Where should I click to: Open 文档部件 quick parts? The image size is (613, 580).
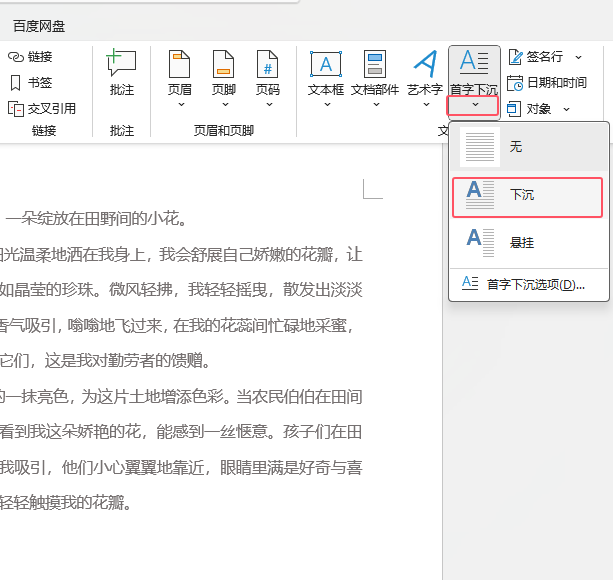pyautogui.click(x=375, y=73)
